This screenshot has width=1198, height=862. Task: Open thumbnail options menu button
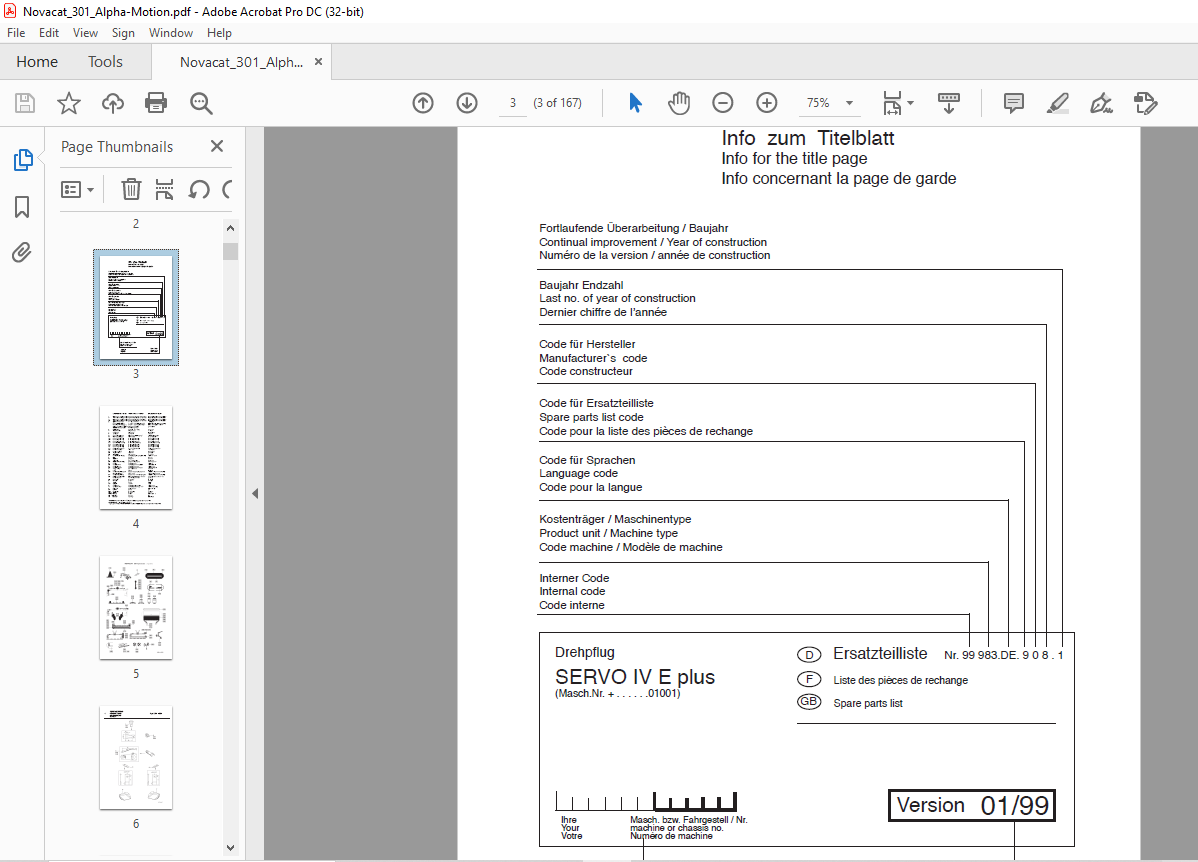click(77, 189)
